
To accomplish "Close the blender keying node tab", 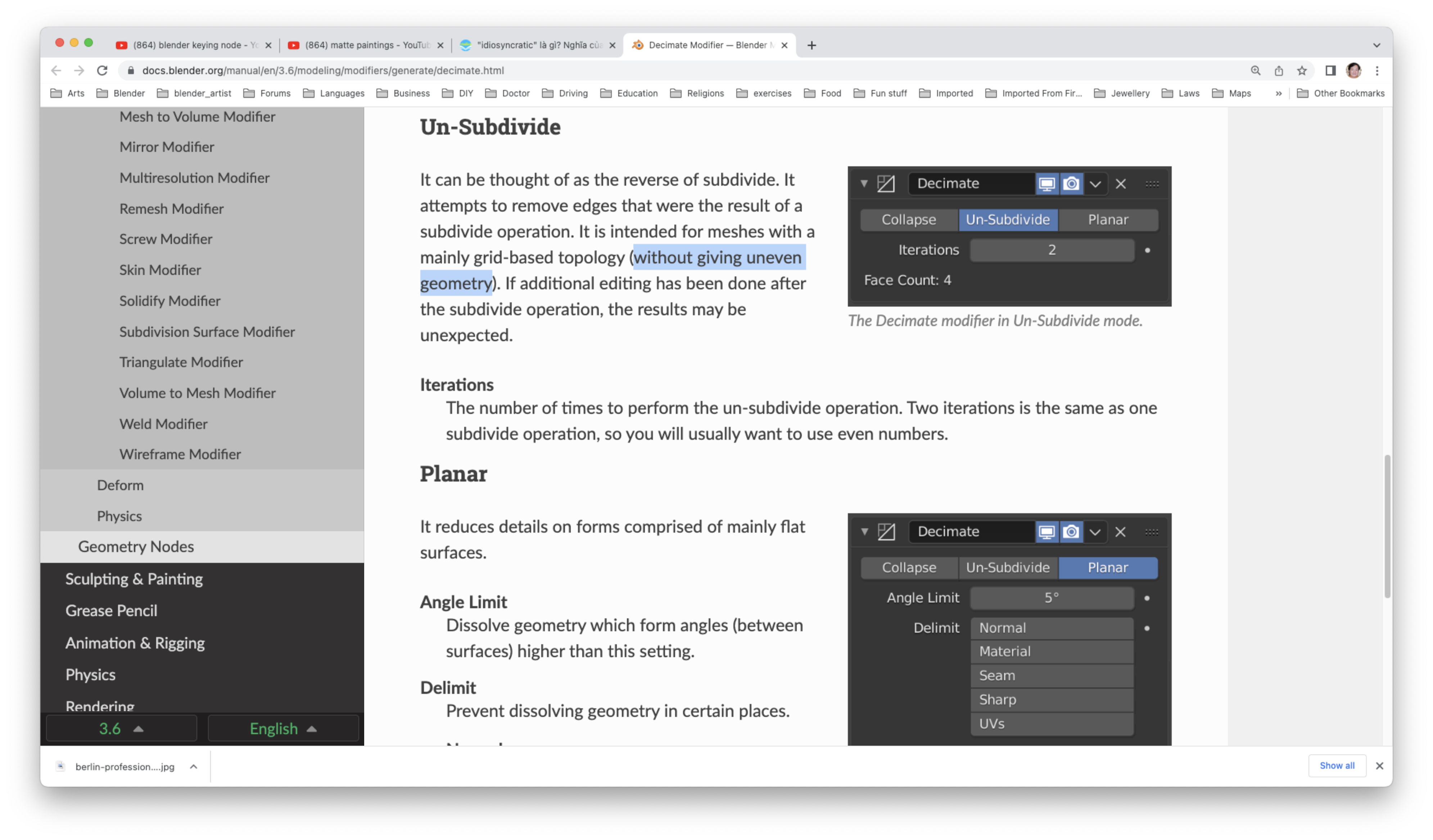I will click(268, 45).
